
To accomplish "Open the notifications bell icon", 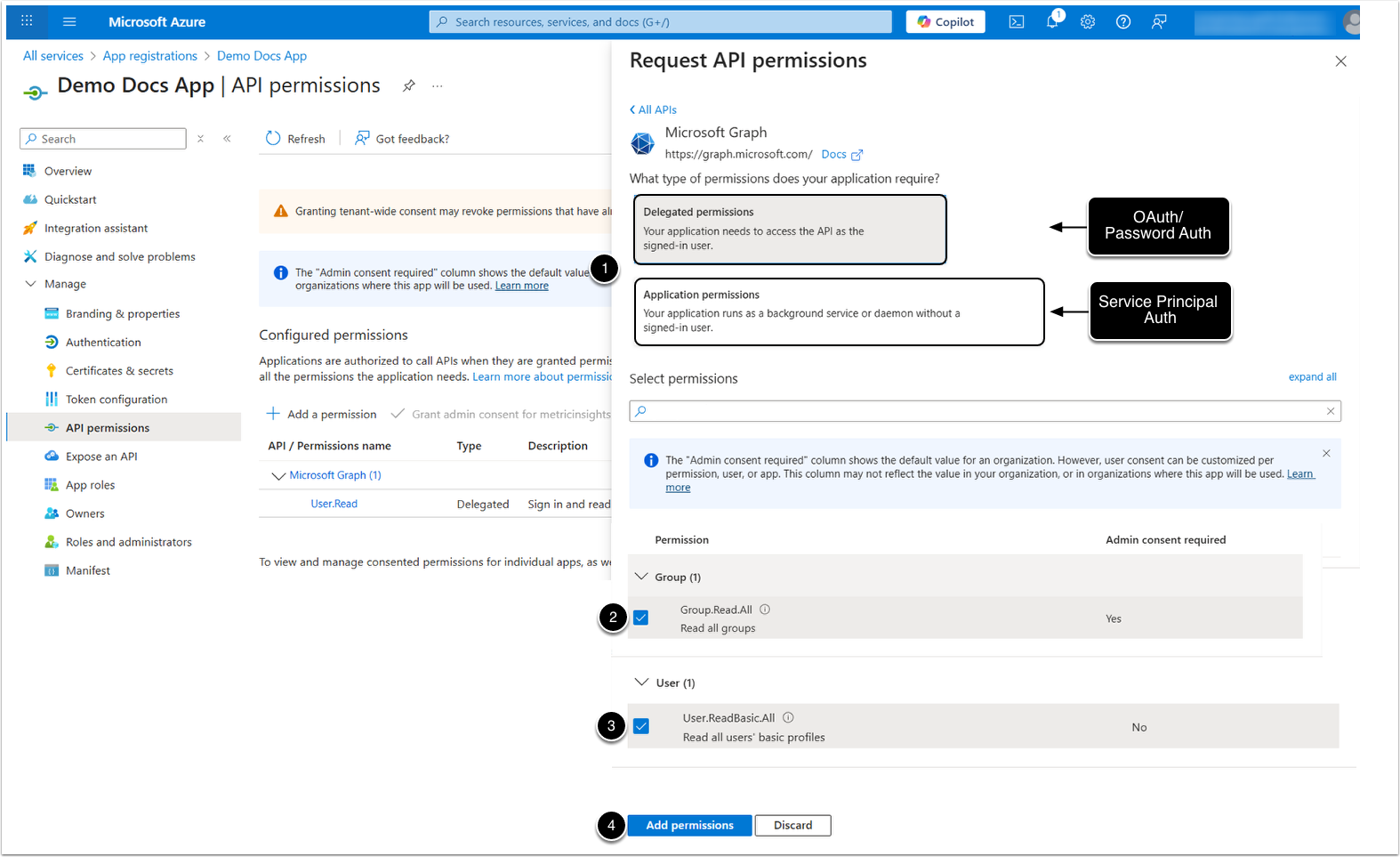I will click(1052, 22).
